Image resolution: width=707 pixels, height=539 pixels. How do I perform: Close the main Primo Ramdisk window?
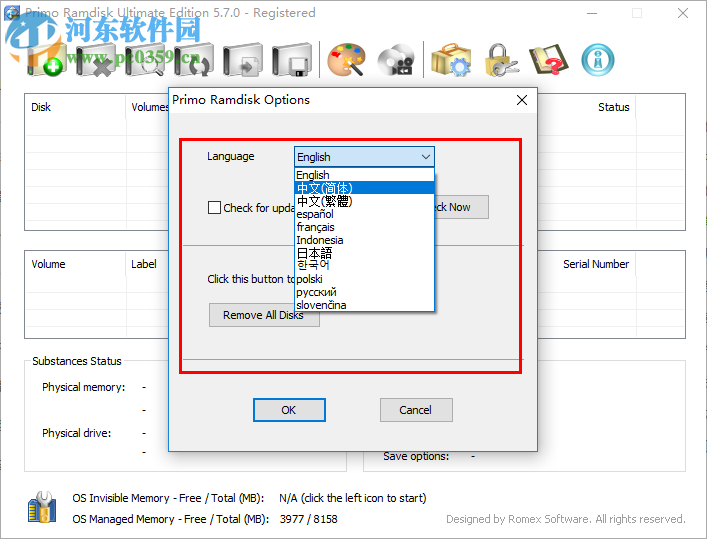(x=683, y=13)
